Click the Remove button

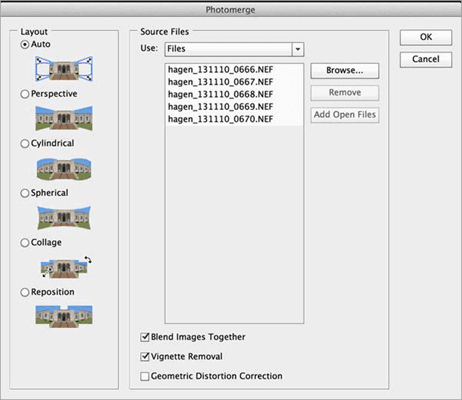click(x=345, y=93)
